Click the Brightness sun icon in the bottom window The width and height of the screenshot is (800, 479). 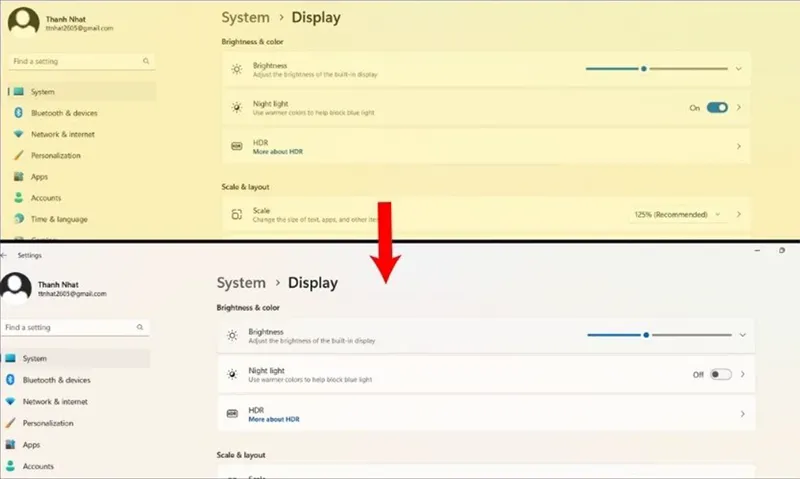tap(232, 335)
